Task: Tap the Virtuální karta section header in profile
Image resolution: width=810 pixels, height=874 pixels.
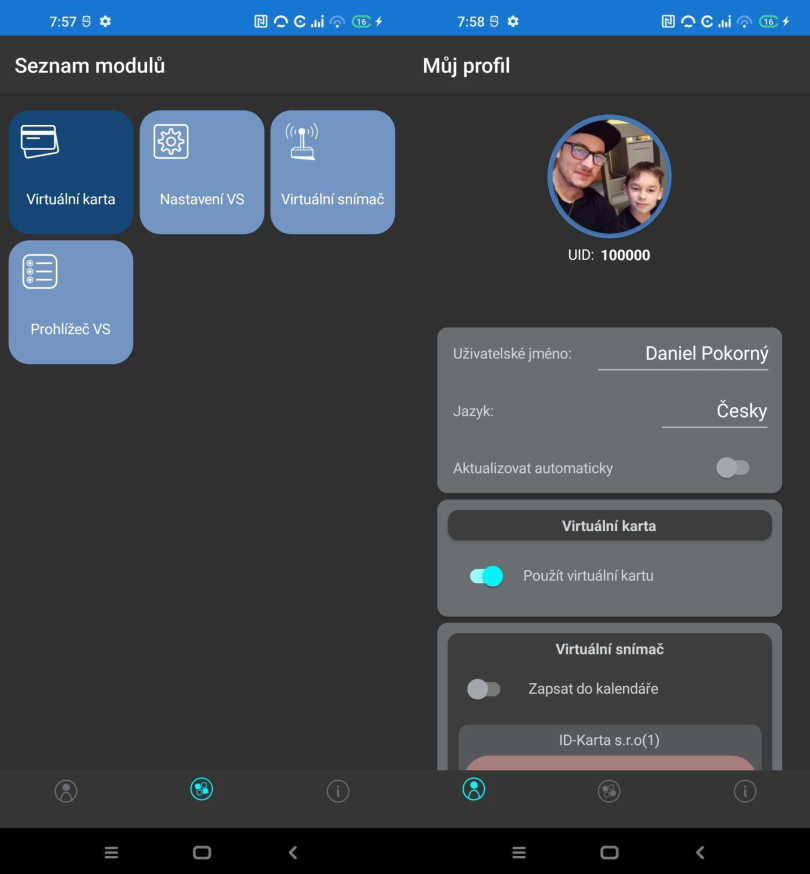Action: [x=609, y=525]
